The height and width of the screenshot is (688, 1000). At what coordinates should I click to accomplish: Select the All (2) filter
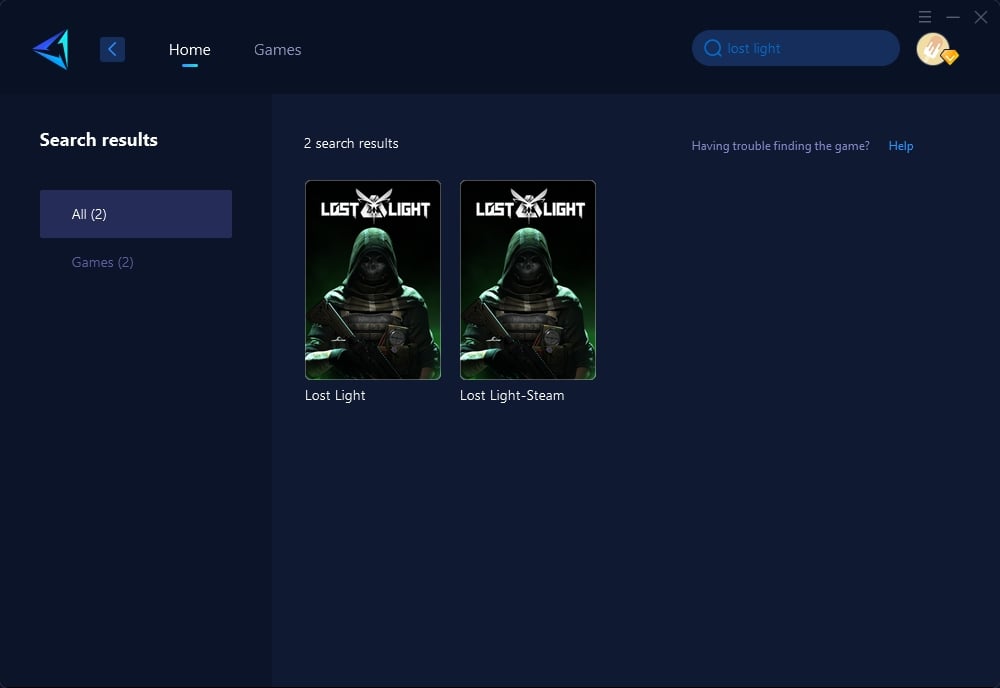[x=136, y=214]
